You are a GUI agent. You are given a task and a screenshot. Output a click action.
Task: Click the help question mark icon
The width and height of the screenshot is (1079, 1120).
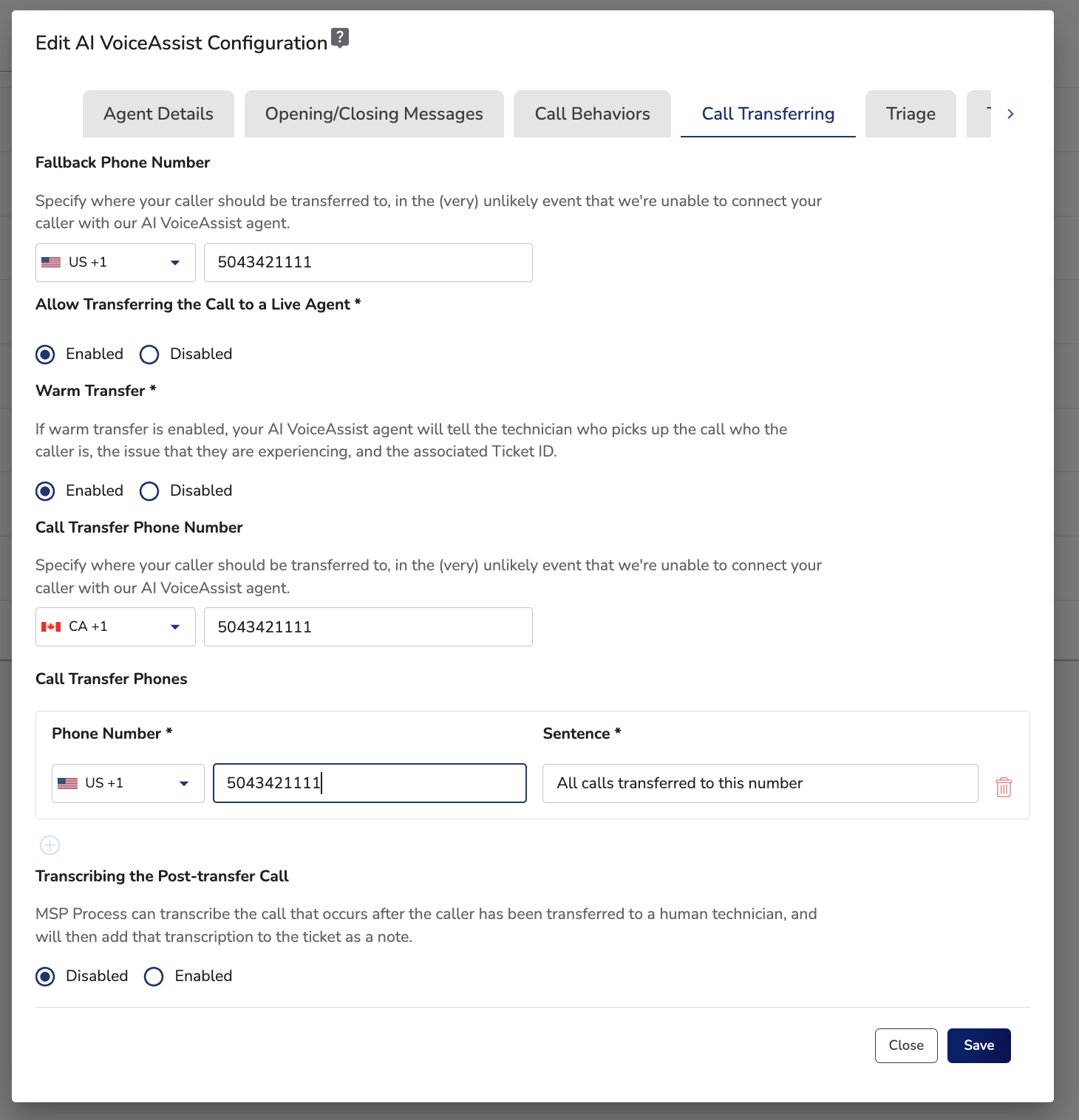(339, 37)
